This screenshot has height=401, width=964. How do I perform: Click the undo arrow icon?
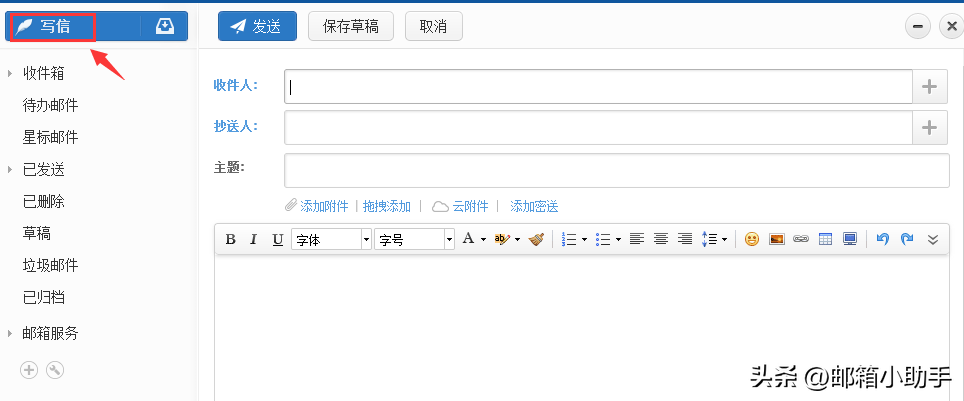[882, 239]
